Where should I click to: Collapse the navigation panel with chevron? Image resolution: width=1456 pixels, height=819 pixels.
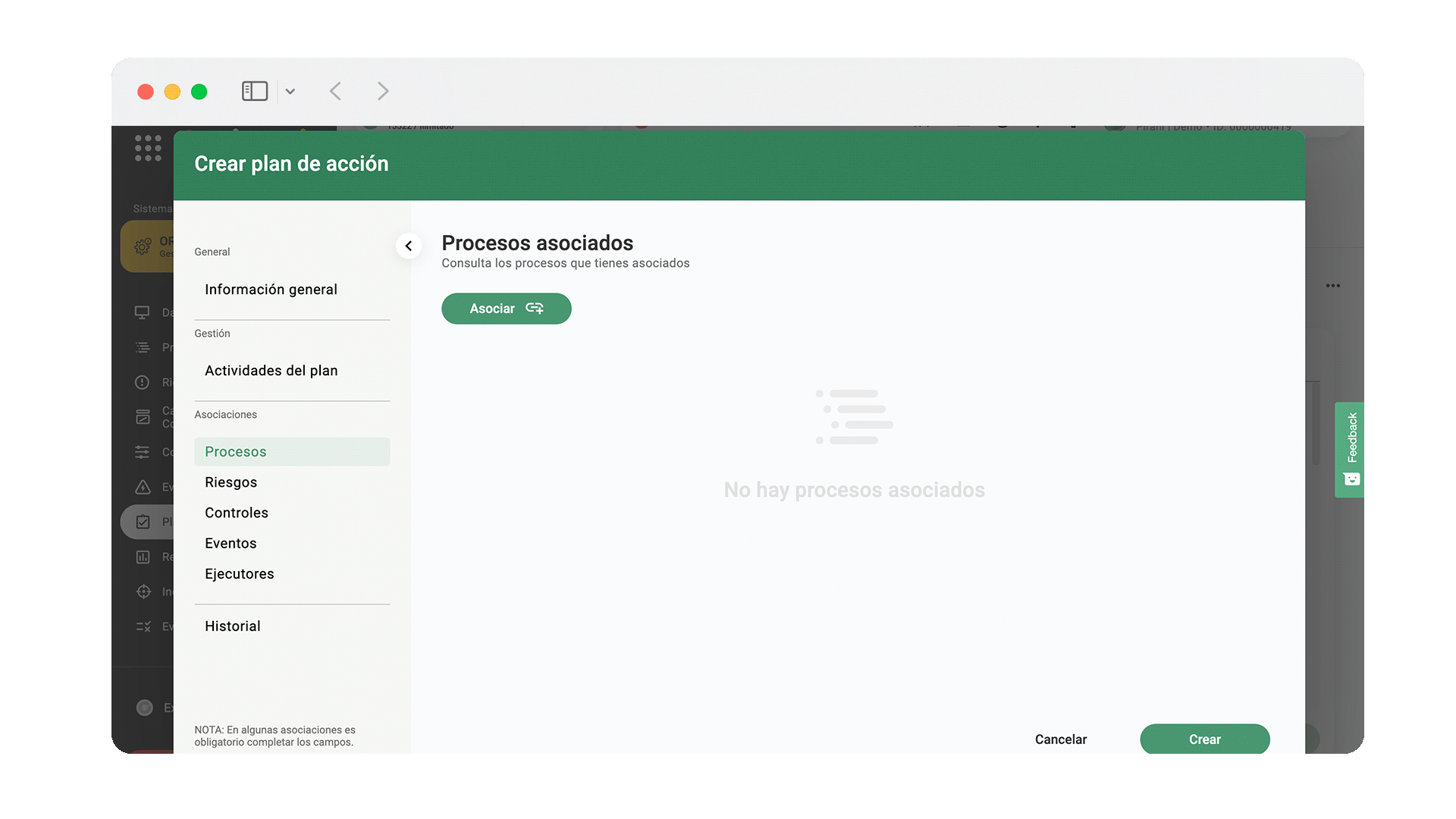(x=409, y=246)
